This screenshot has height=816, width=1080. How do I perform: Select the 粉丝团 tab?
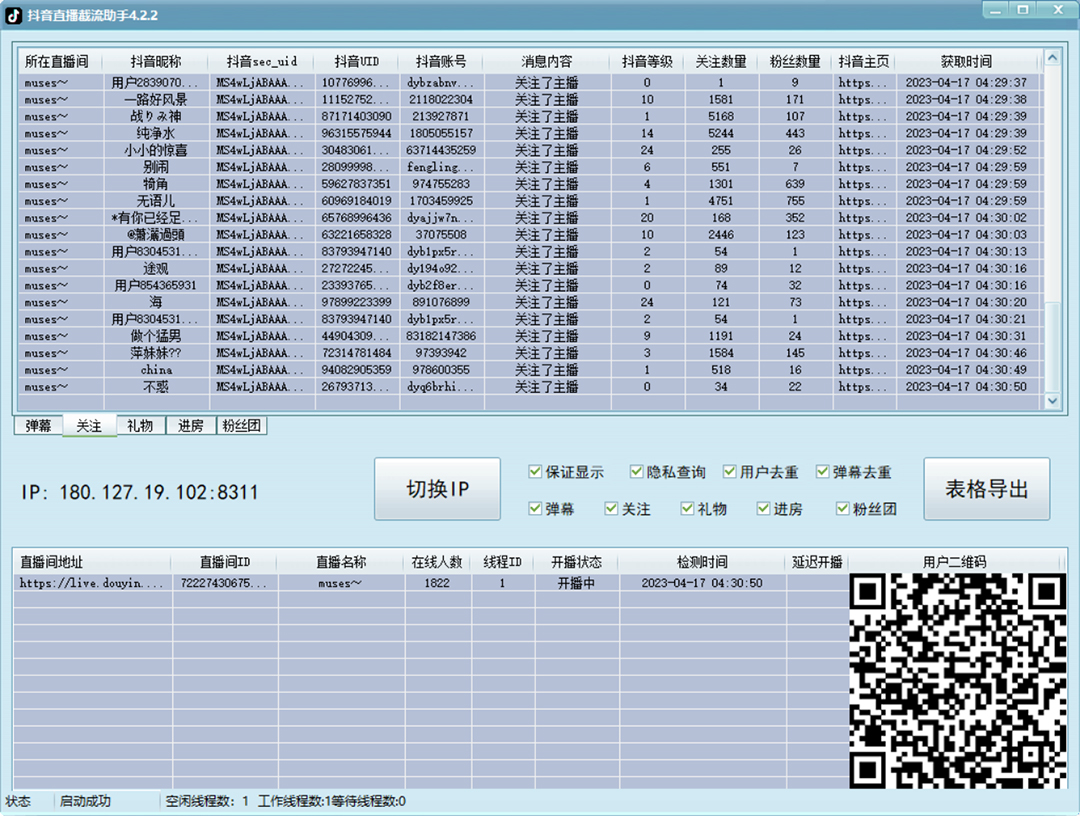[x=240, y=425]
